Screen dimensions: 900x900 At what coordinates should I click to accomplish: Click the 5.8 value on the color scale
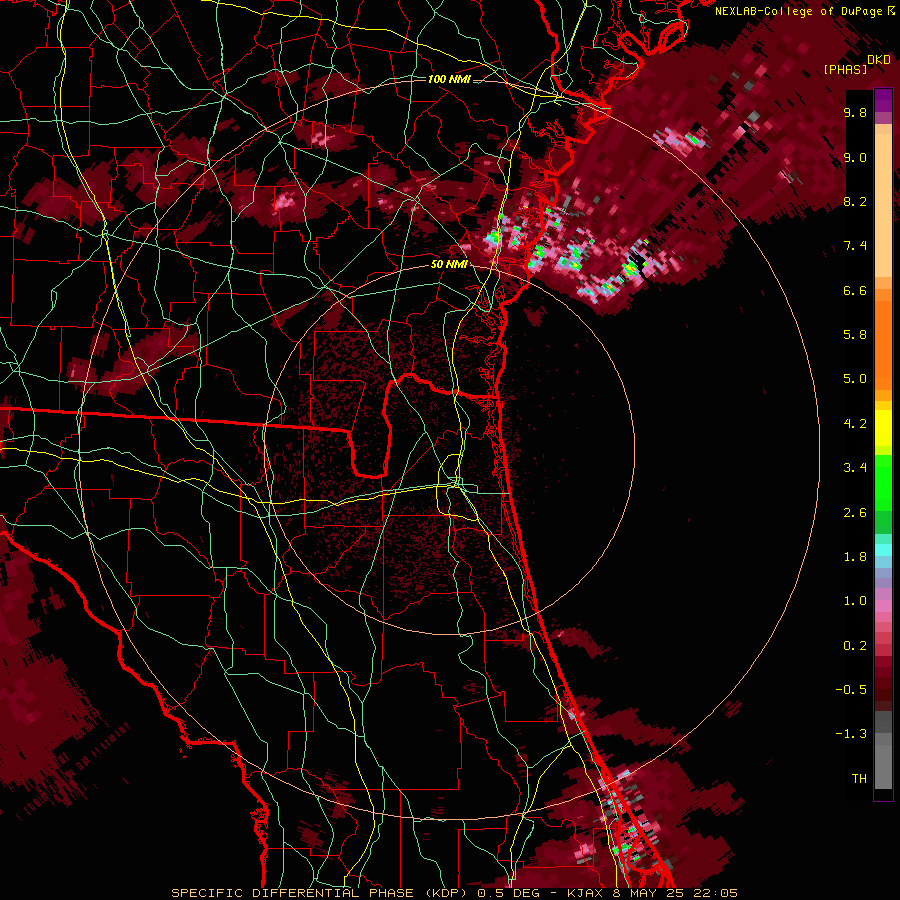[855, 335]
